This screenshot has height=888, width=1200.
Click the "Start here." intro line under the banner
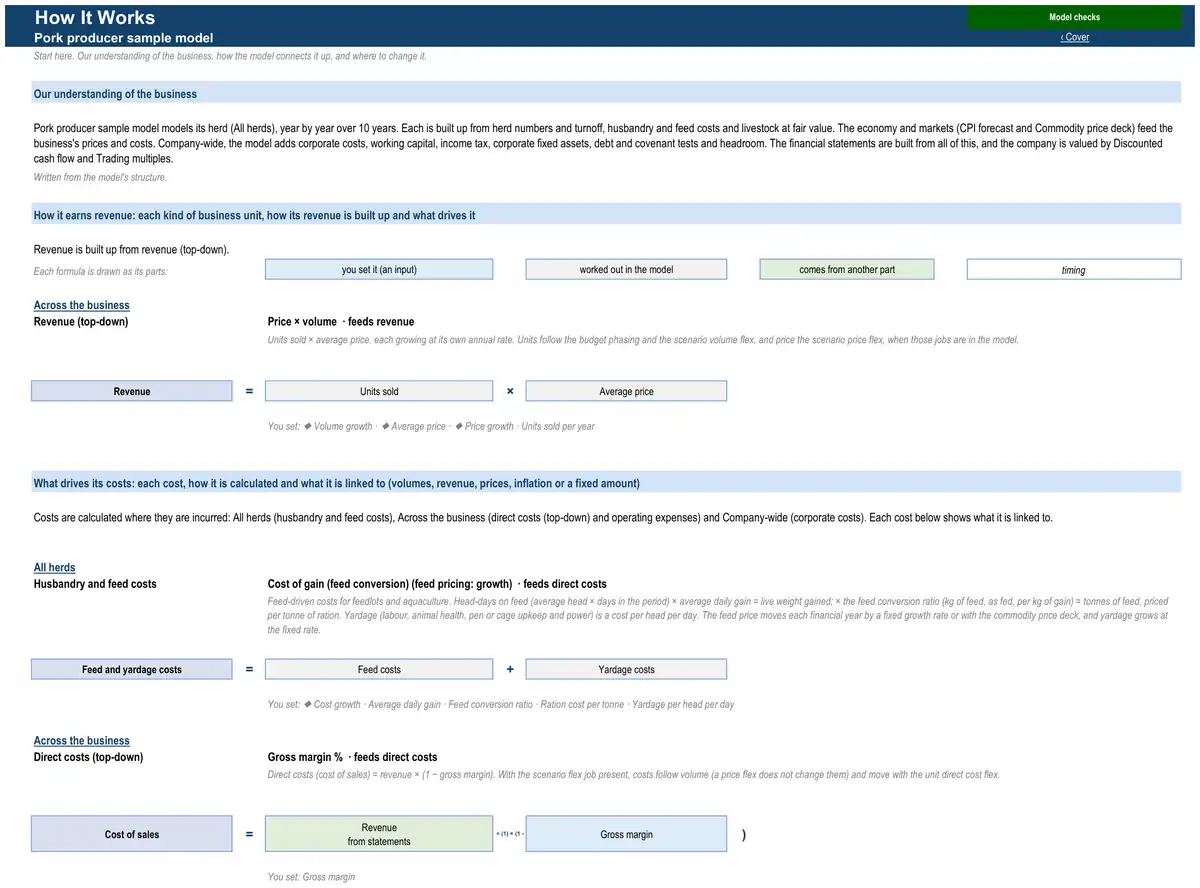click(230, 56)
